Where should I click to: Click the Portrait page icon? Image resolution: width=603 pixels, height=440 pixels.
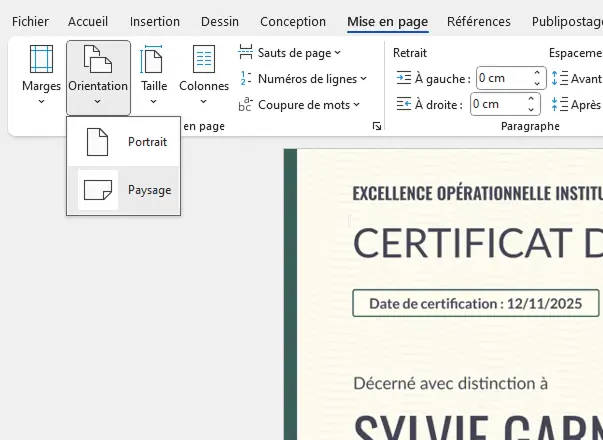(x=97, y=142)
